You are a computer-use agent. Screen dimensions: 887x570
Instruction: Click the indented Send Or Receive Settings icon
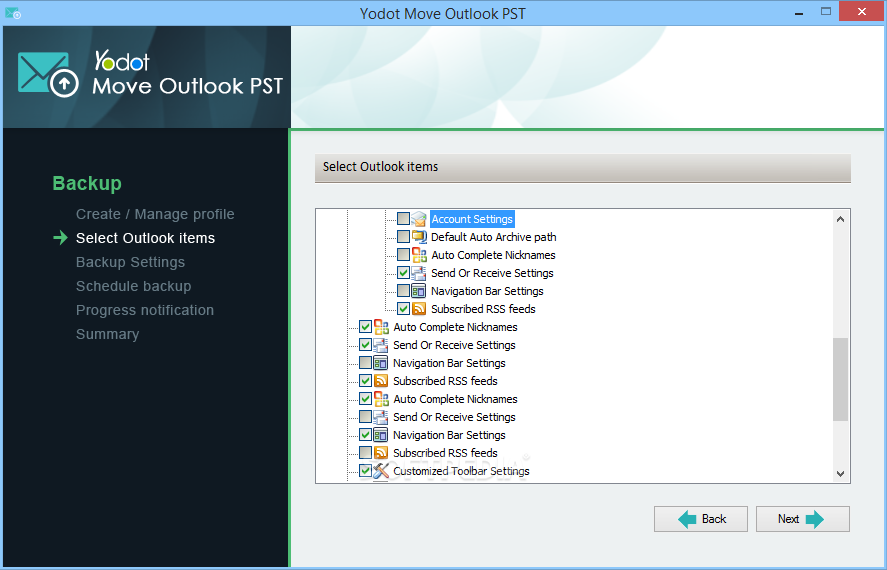coord(419,273)
